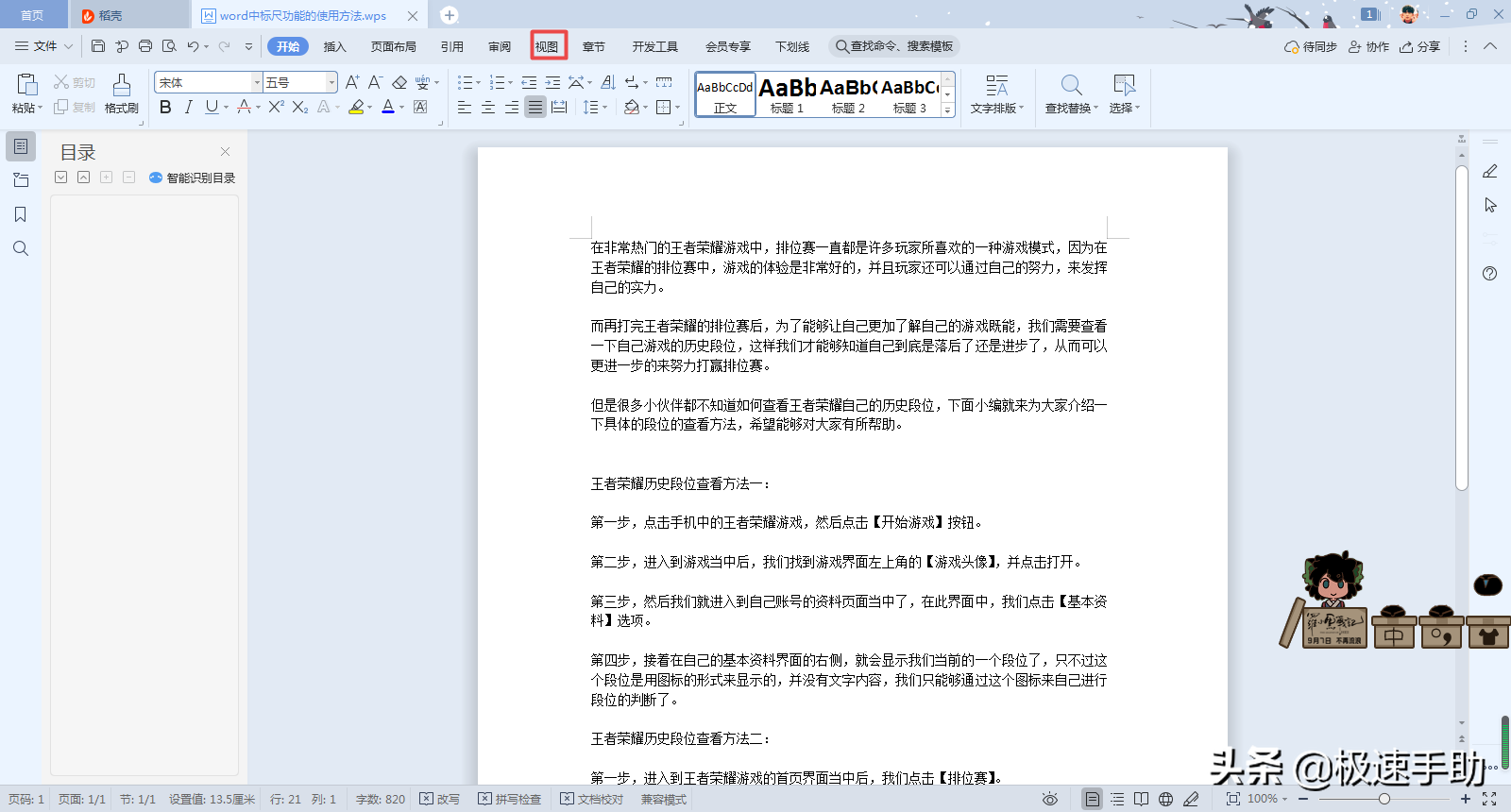Center align the paragraph text
The width and height of the screenshot is (1511, 812).
click(488, 108)
